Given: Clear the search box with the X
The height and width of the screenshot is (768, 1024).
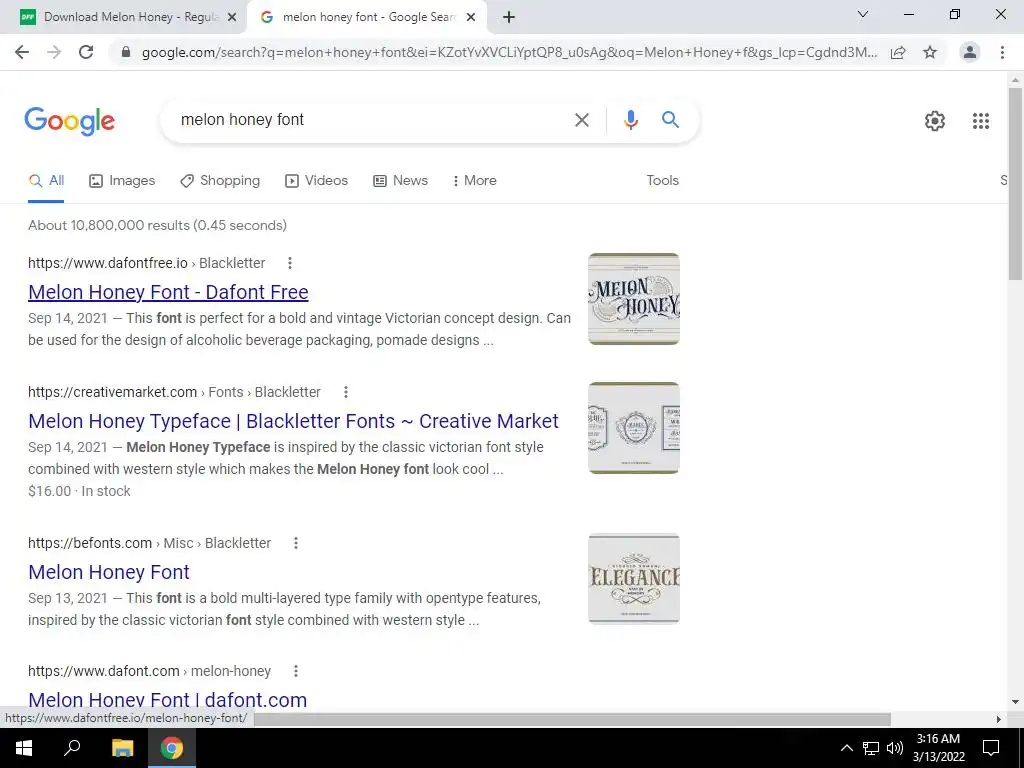Looking at the screenshot, I should pos(581,120).
